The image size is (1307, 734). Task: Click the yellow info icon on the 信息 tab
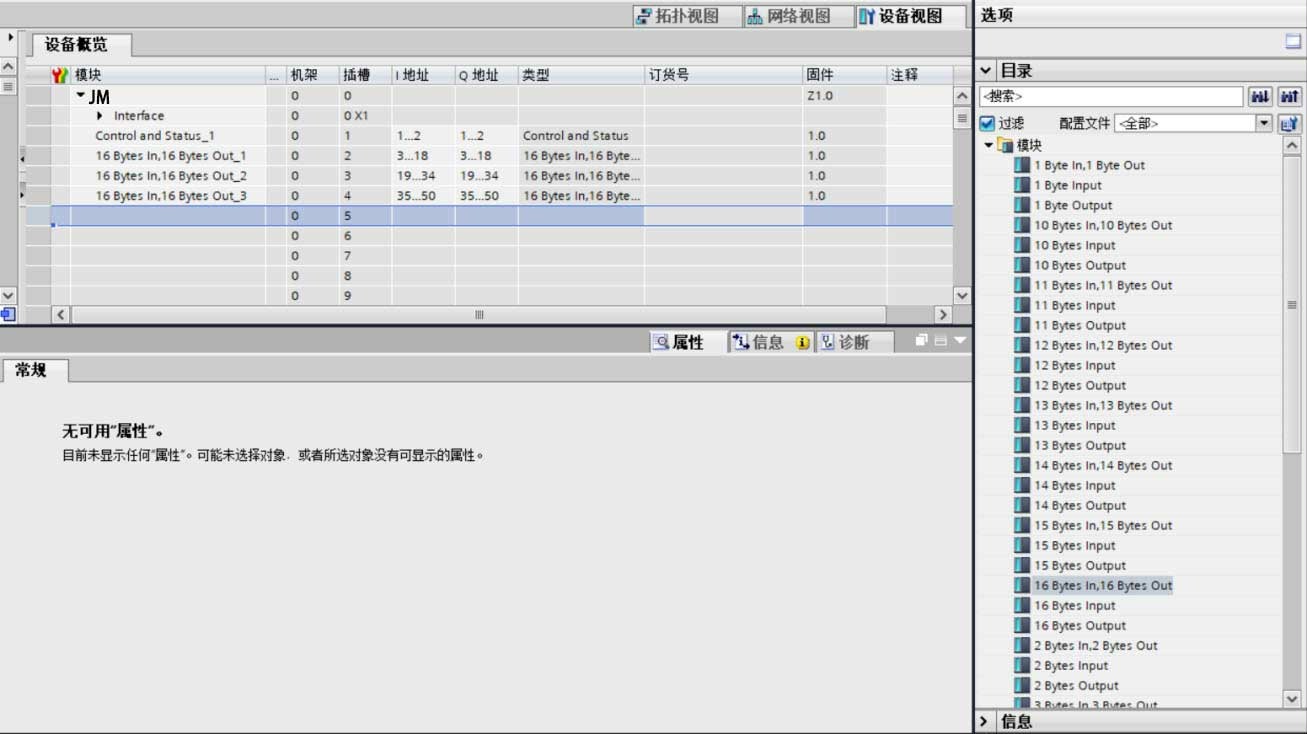[x=802, y=343]
